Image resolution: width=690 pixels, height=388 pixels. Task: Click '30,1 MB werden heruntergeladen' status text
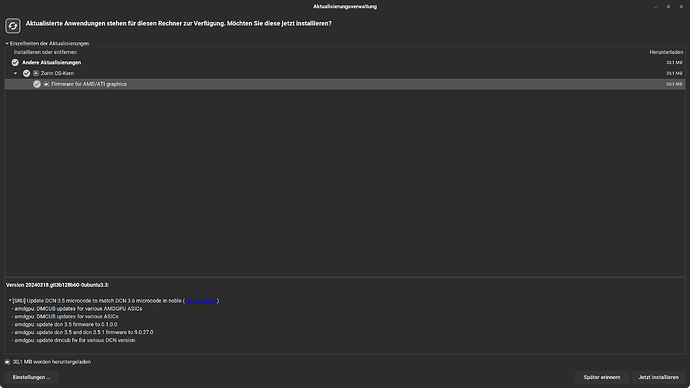51,362
